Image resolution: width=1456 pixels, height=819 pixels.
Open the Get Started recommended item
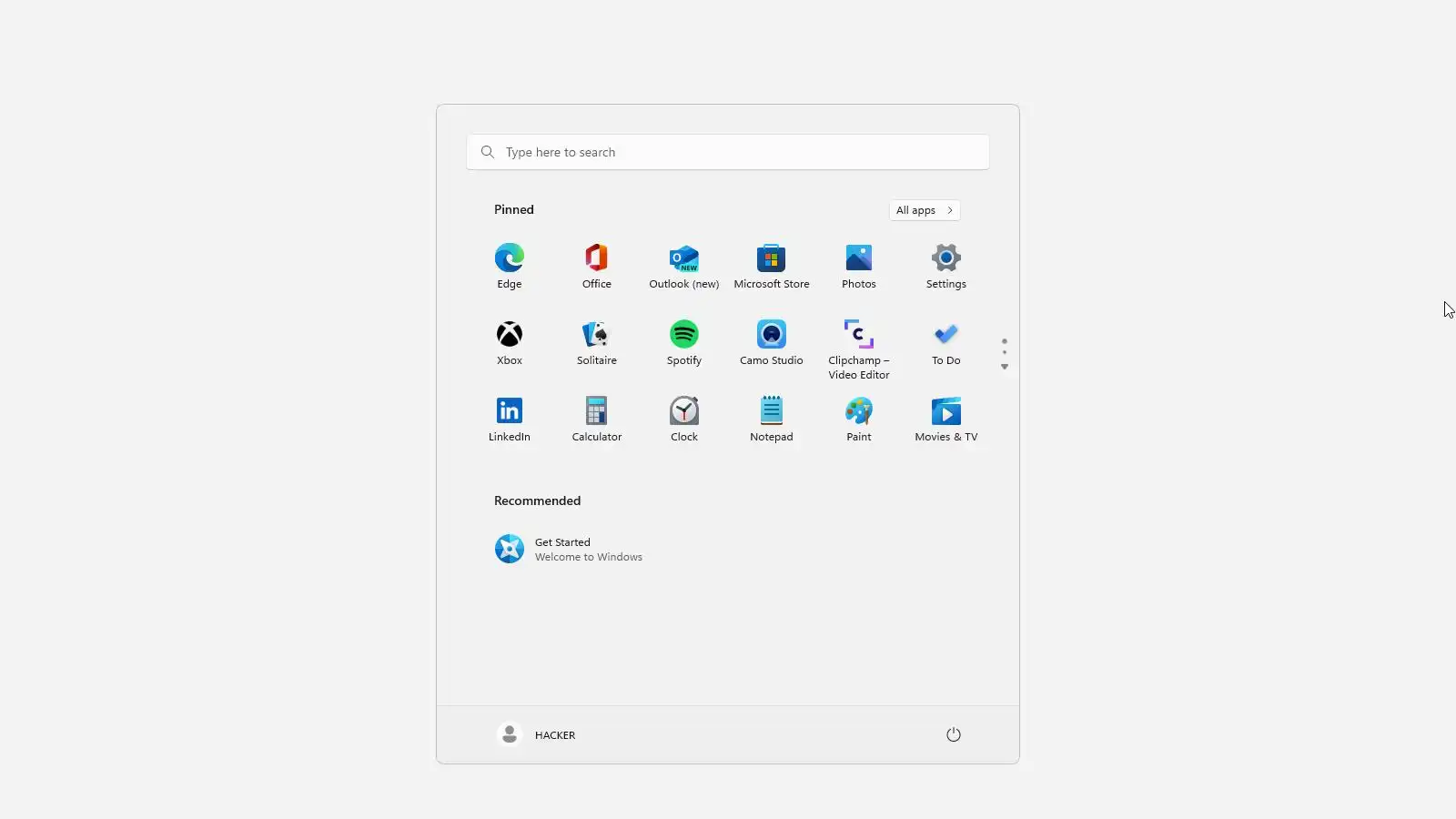point(569,549)
